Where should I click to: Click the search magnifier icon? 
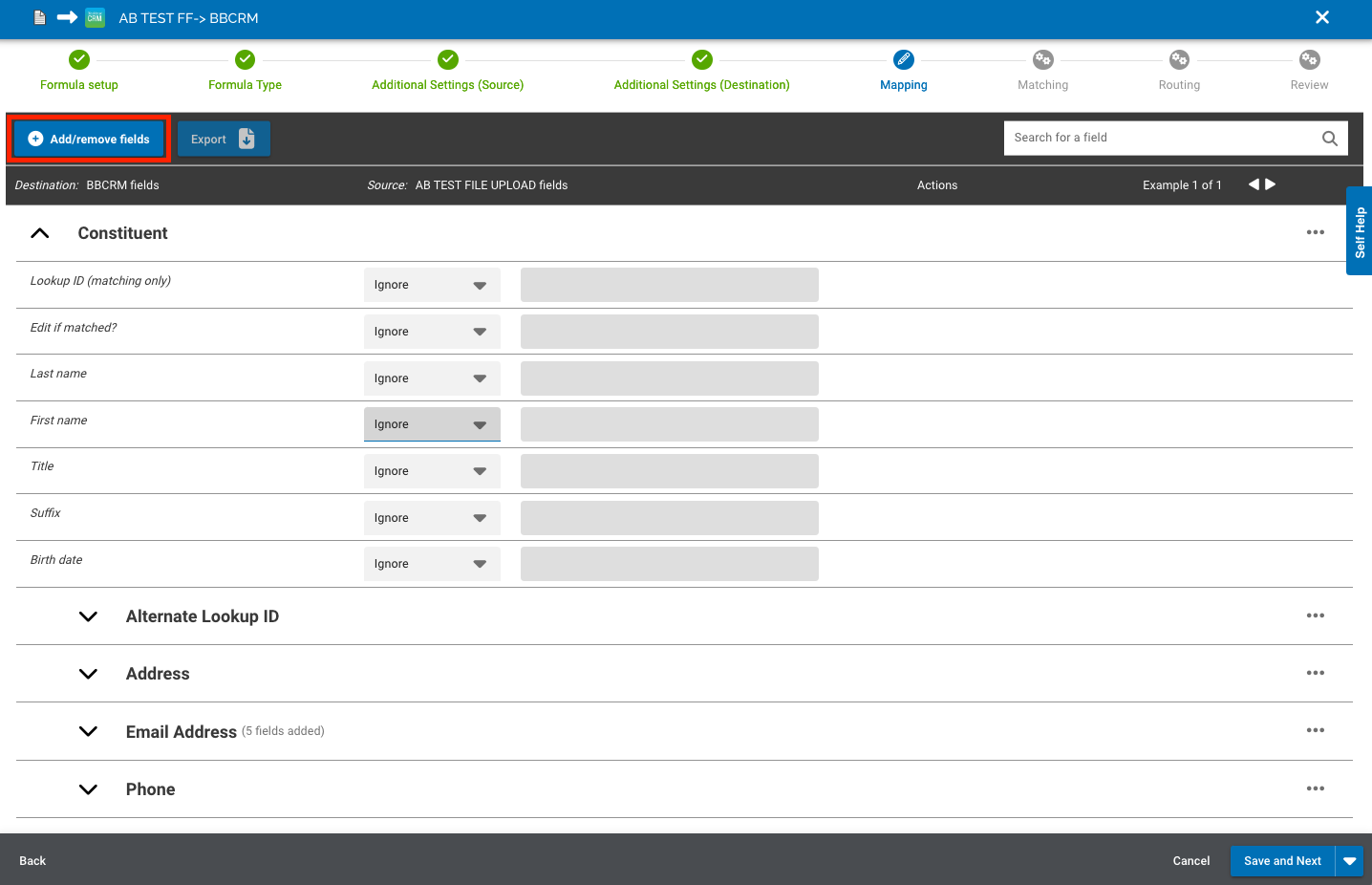(x=1329, y=139)
